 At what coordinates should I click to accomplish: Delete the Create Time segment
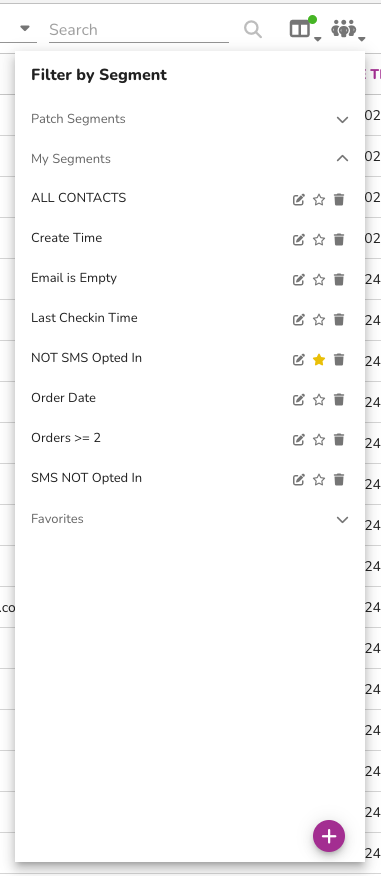point(339,240)
